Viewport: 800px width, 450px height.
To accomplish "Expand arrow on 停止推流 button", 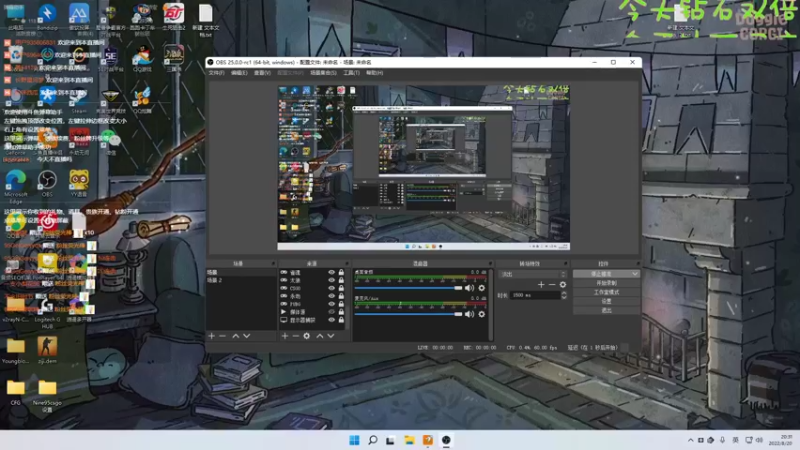I will coord(635,274).
